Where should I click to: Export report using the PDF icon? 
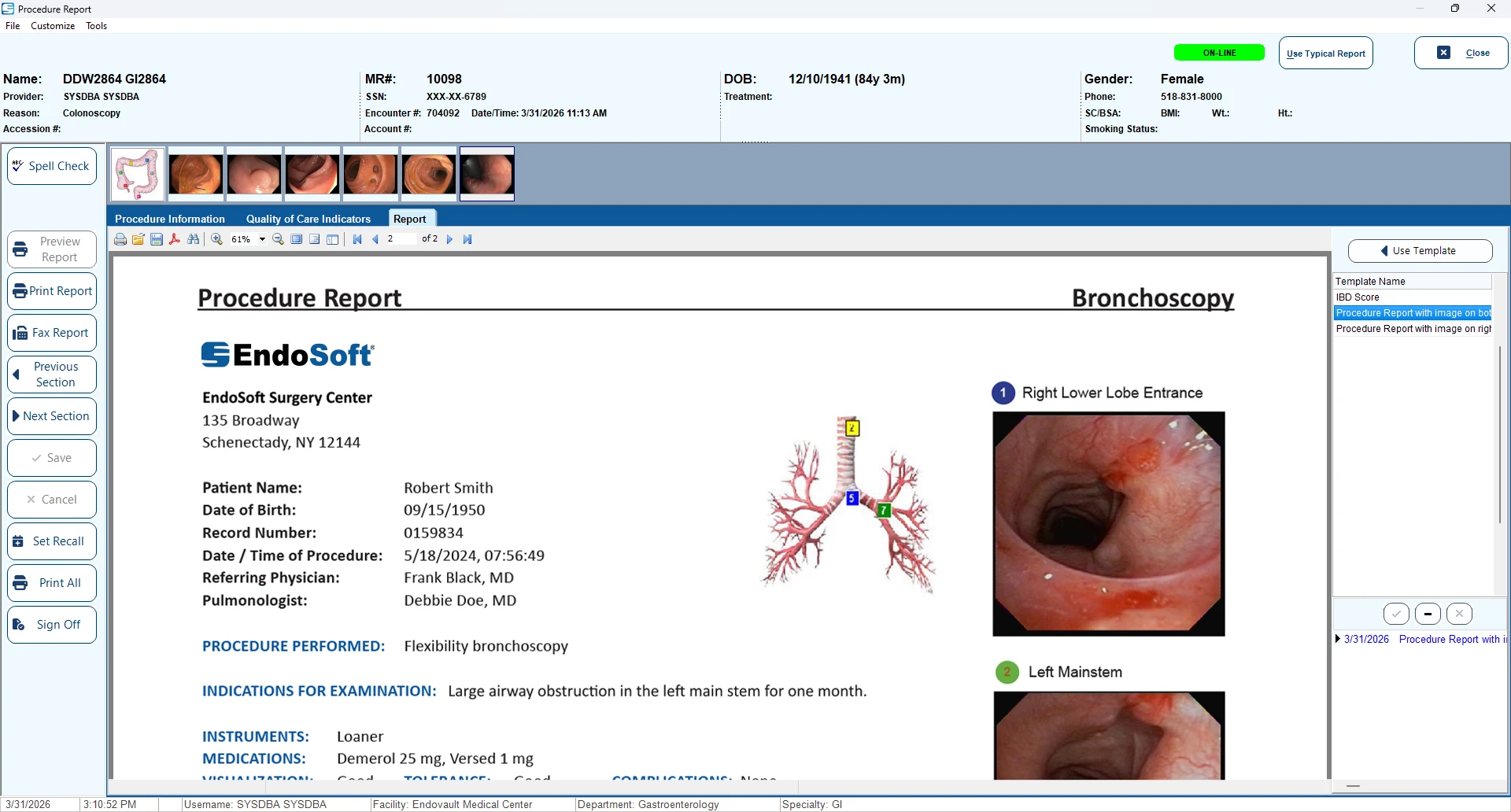pos(175,239)
